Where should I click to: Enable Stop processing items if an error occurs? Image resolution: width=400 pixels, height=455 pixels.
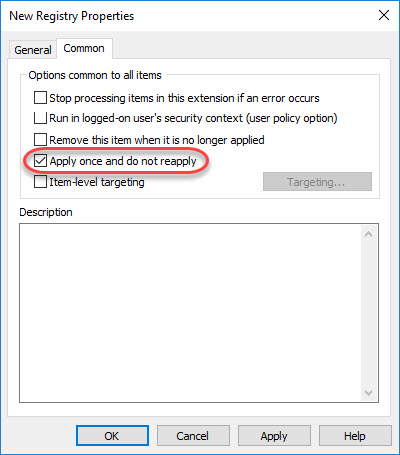click(x=40, y=98)
